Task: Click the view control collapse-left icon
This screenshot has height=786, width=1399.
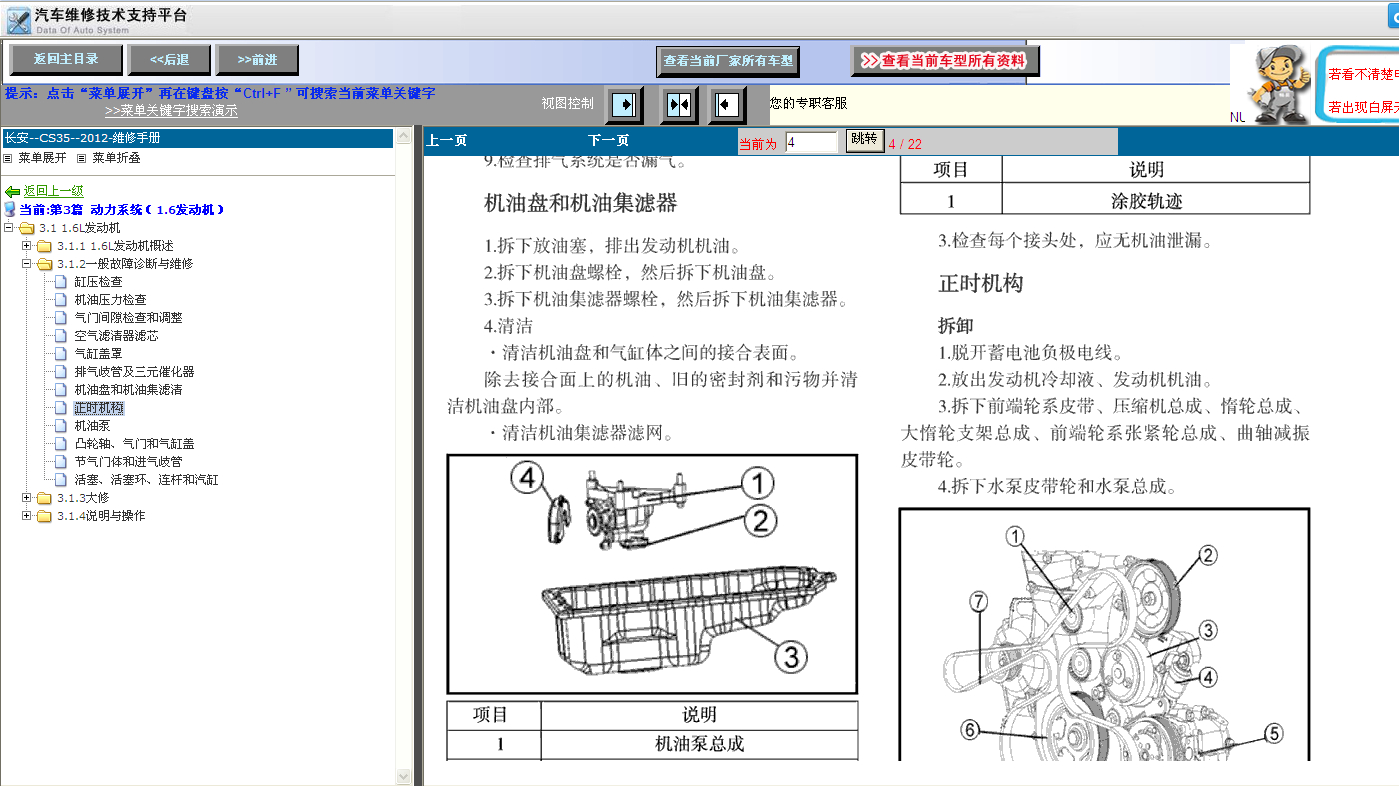Action: pyautogui.click(x=727, y=104)
